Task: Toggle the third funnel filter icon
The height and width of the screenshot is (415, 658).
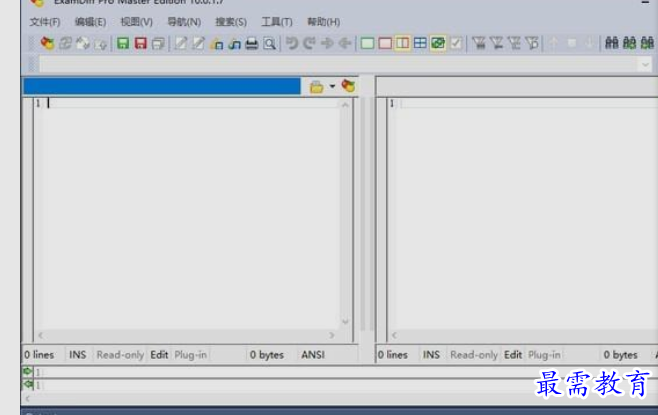Action: coord(514,43)
